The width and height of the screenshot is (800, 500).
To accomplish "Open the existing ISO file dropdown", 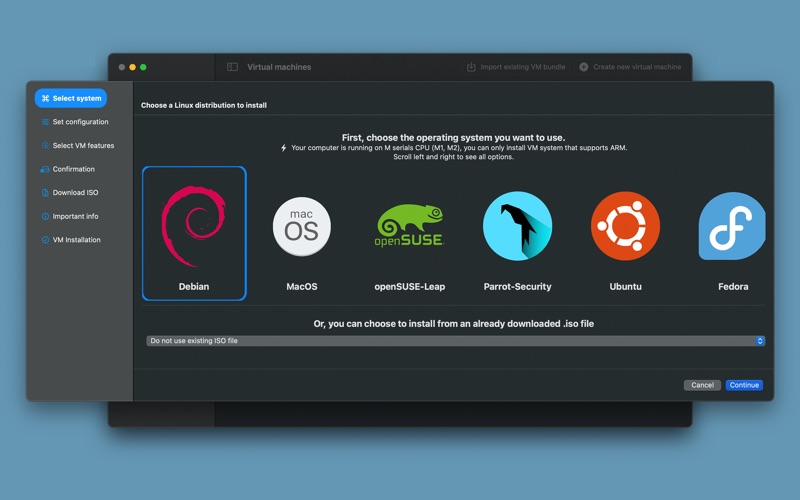I will tap(456, 341).
